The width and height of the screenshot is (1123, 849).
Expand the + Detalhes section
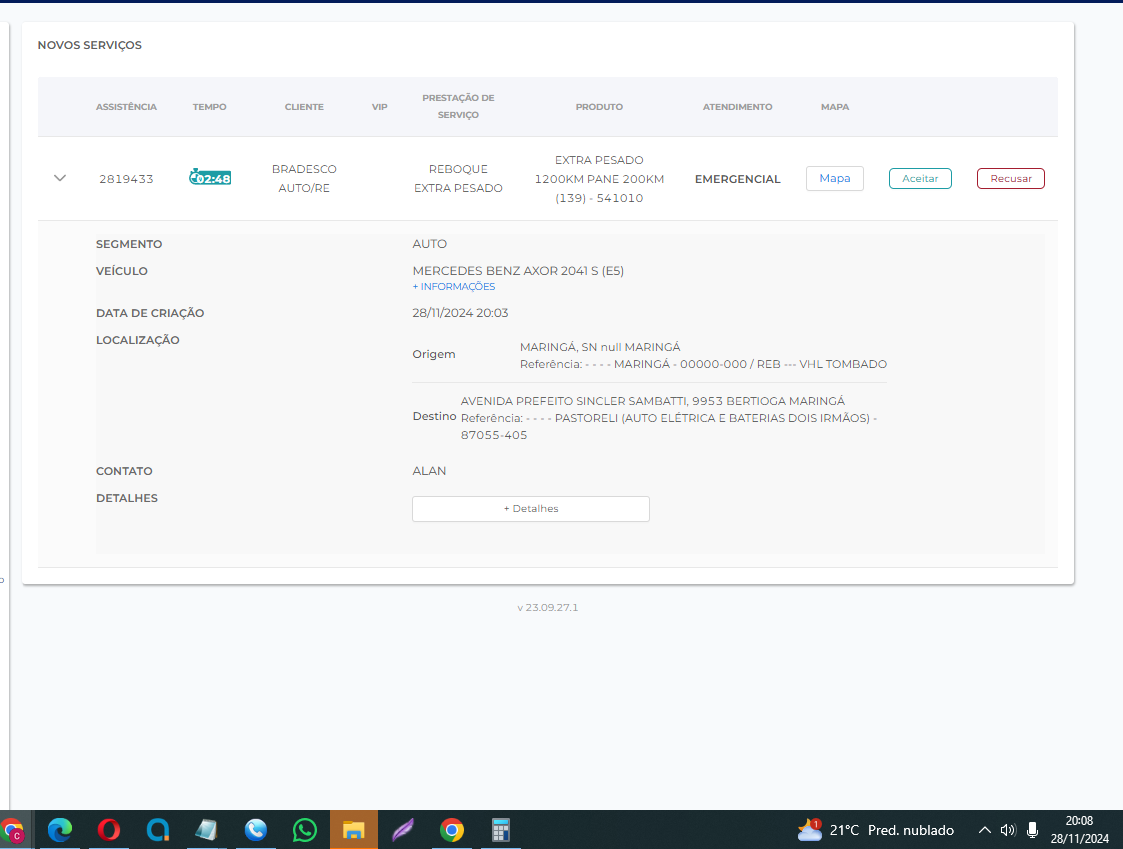coord(530,509)
